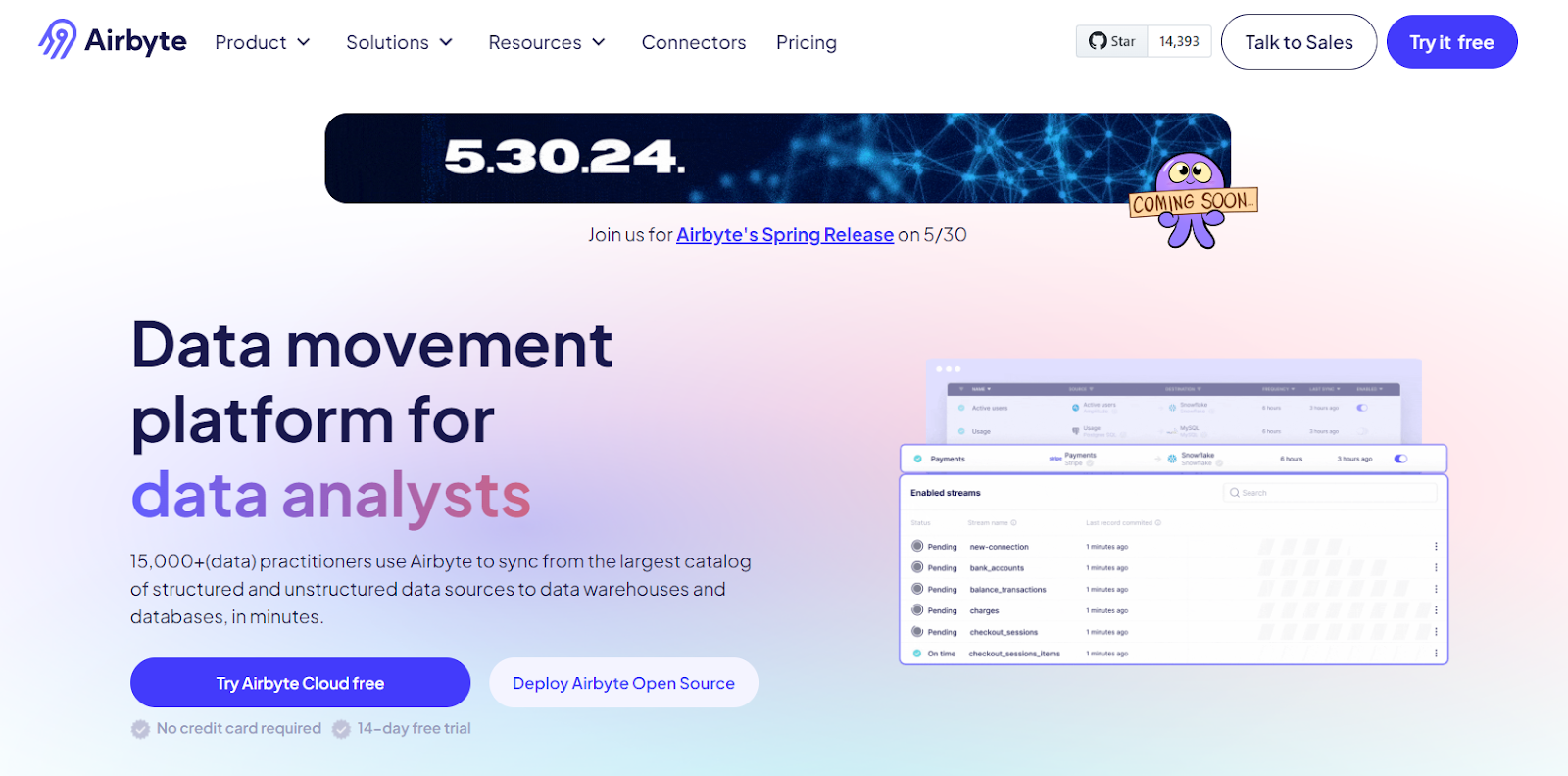Click the 14,393 GitHub star count
Image resolution: width=1568 pixels, height=776 pixels.
1179,41
